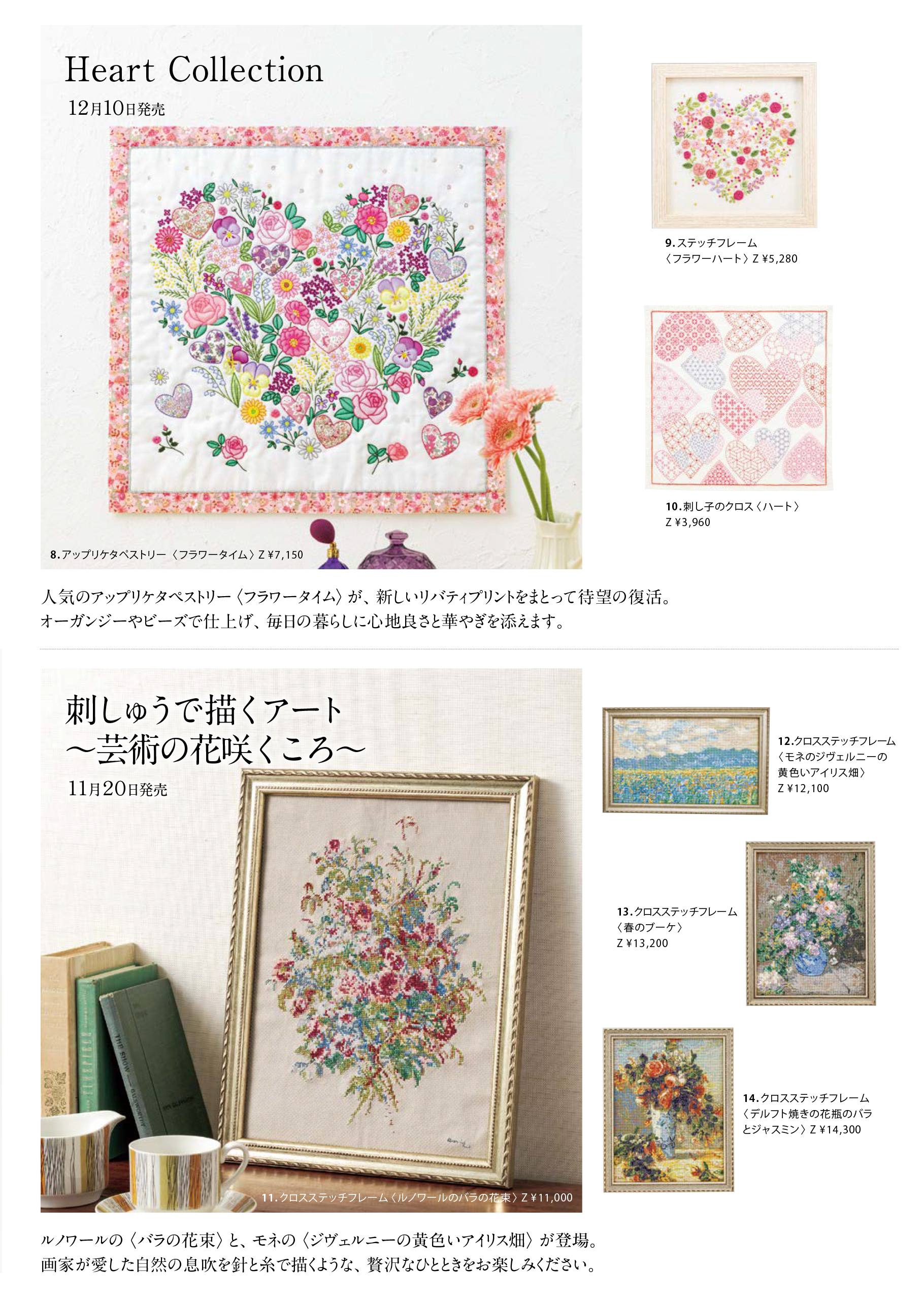The height and width of the screenshot is (1300, 924).
Task: Click the 11月20日発売 release date text
Action: 118,789
